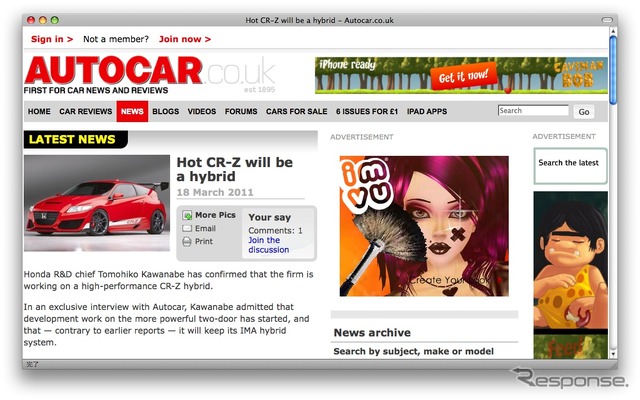
Task: Click the green zoom window button
Action: (x=55, y=20)
